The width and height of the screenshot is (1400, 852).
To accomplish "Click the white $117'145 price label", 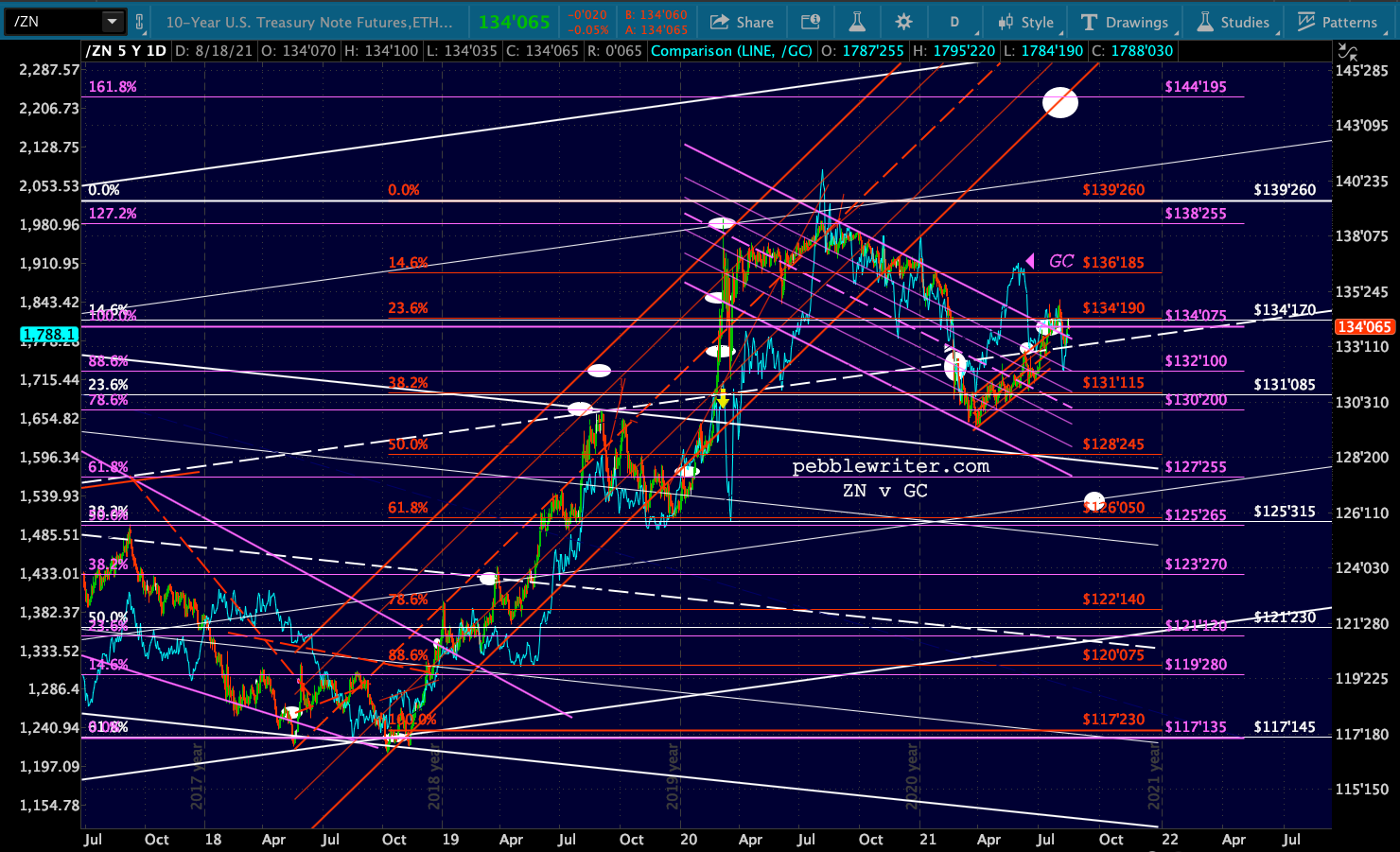I will coord(1285,727).
